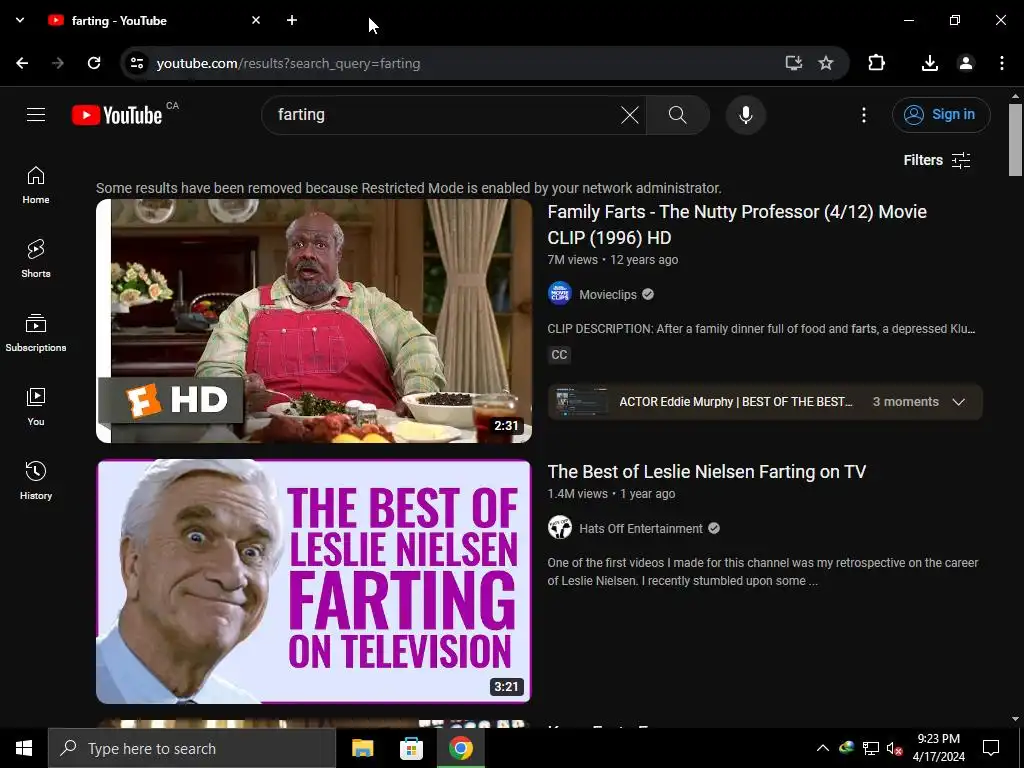This screenshot has height=768, width=1024.
Task: Open Chrome extensions puzzle icon
Action: click(x=876, y=63)
